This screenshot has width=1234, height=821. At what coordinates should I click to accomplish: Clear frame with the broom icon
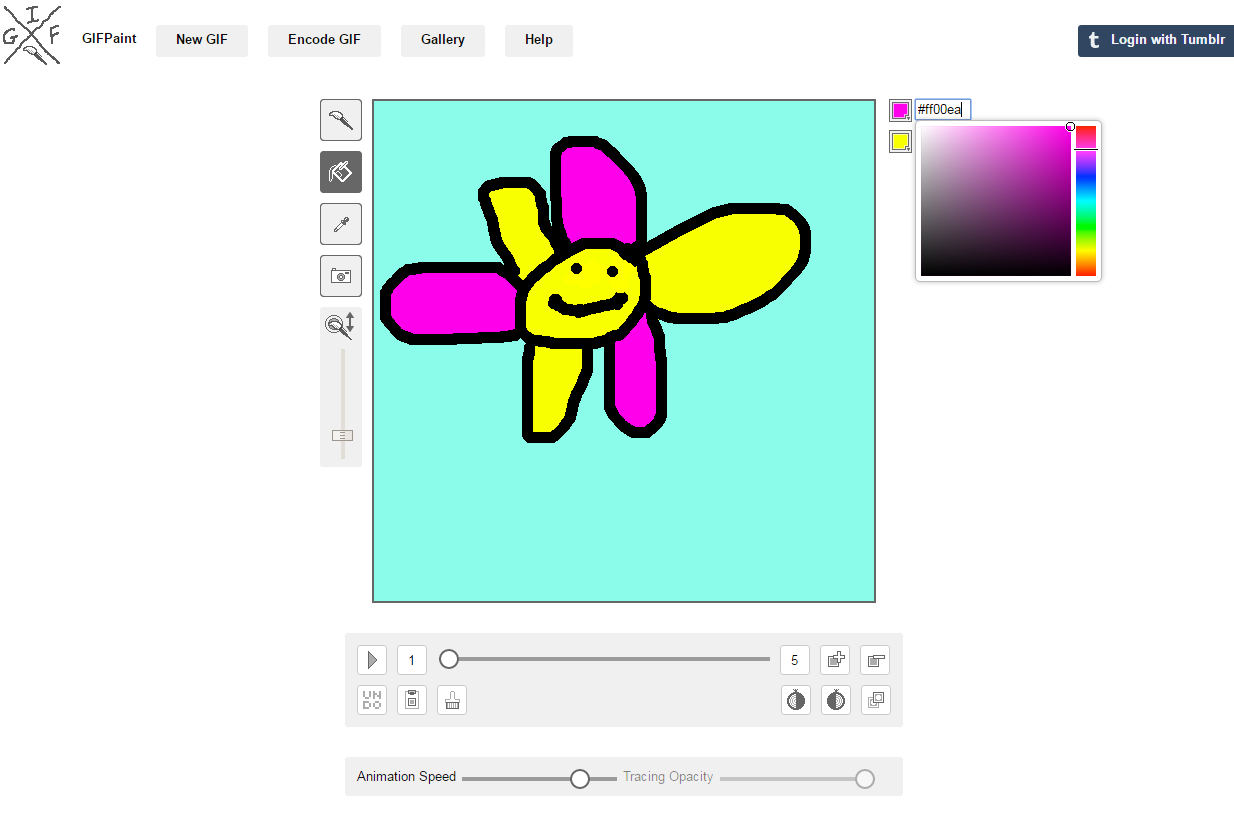pyautogui.click(x=452, y=700)
